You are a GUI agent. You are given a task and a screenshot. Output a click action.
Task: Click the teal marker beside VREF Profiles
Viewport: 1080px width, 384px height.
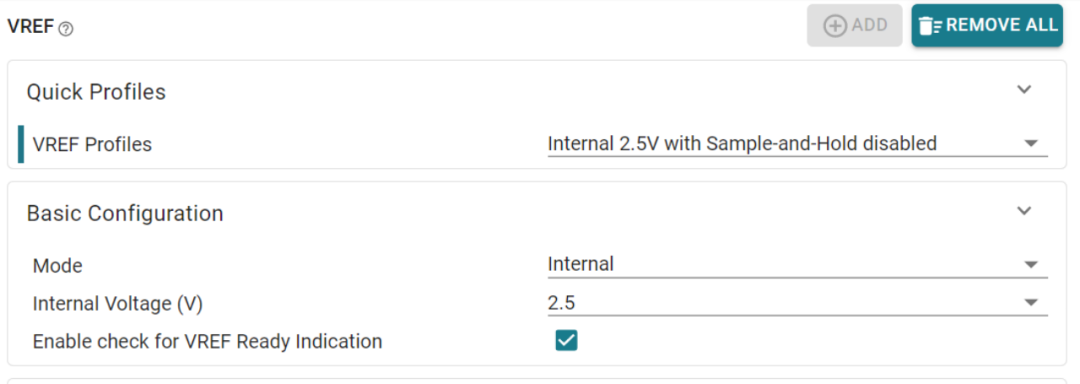coord(21,144)
